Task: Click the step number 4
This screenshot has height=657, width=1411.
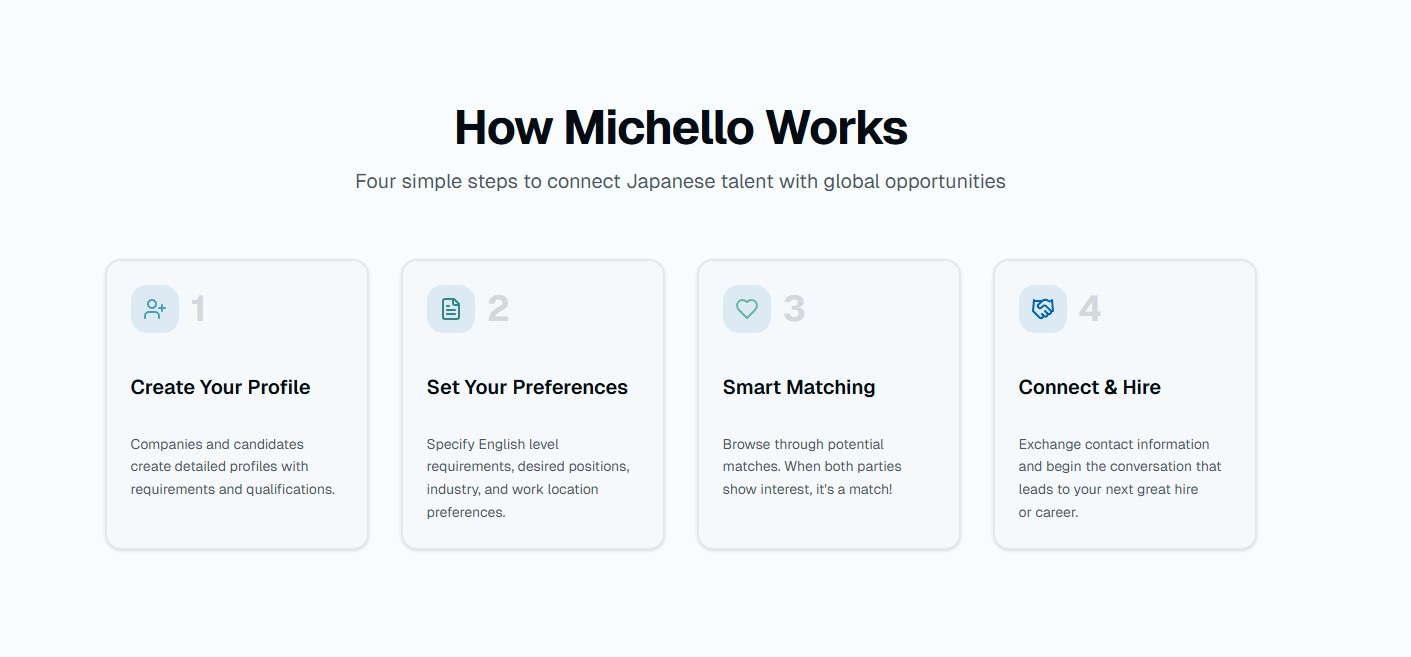Action: 1090,309
